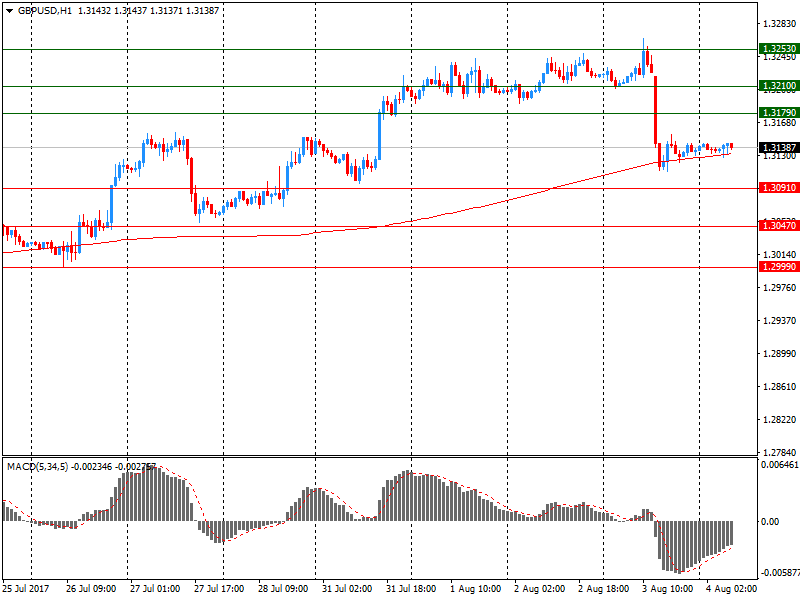The image size is (800, 600).
Task: Click the 1.27840 price scale value
Action: (779, 452)
